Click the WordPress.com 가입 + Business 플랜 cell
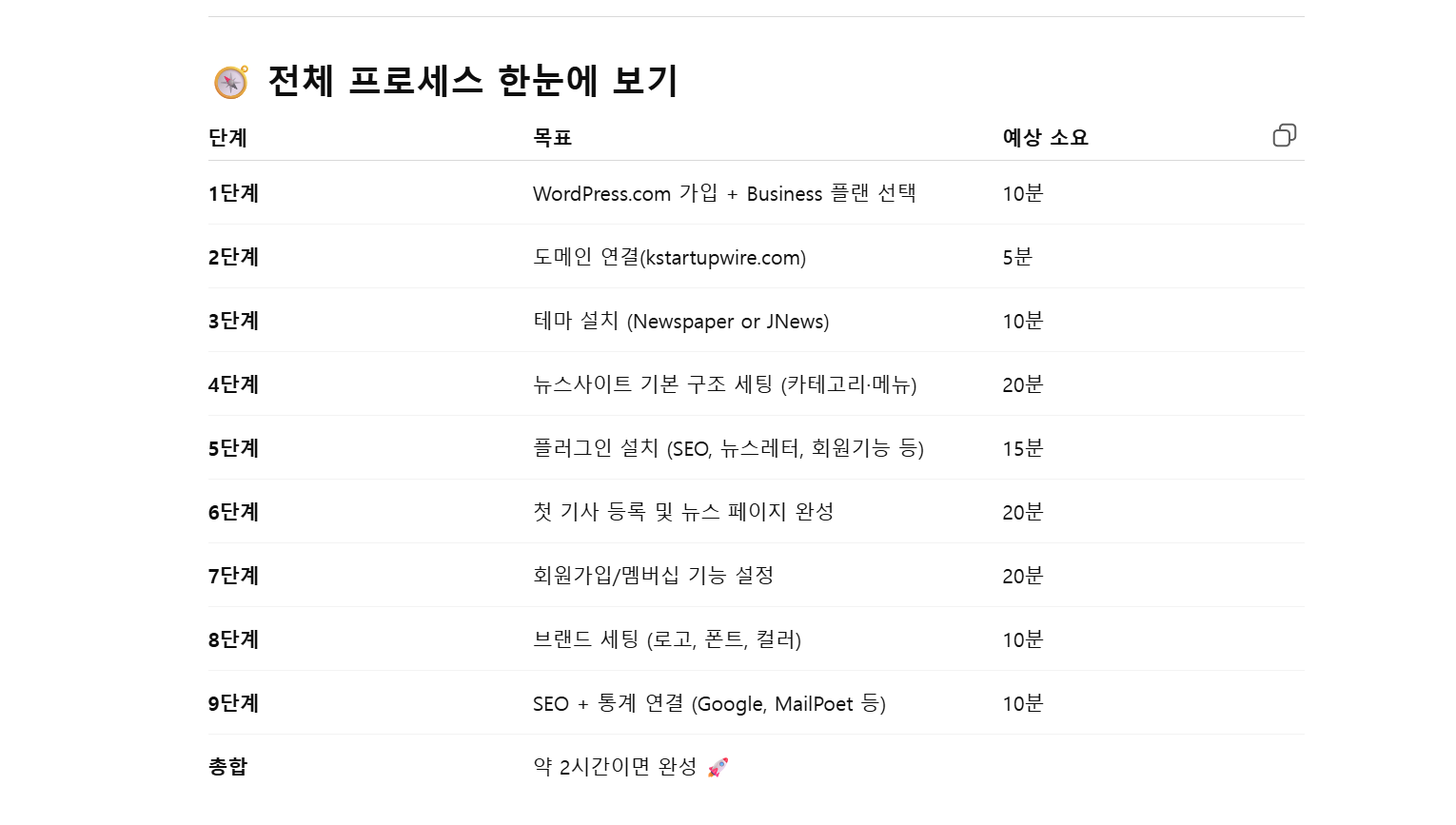 click(723, 194)
